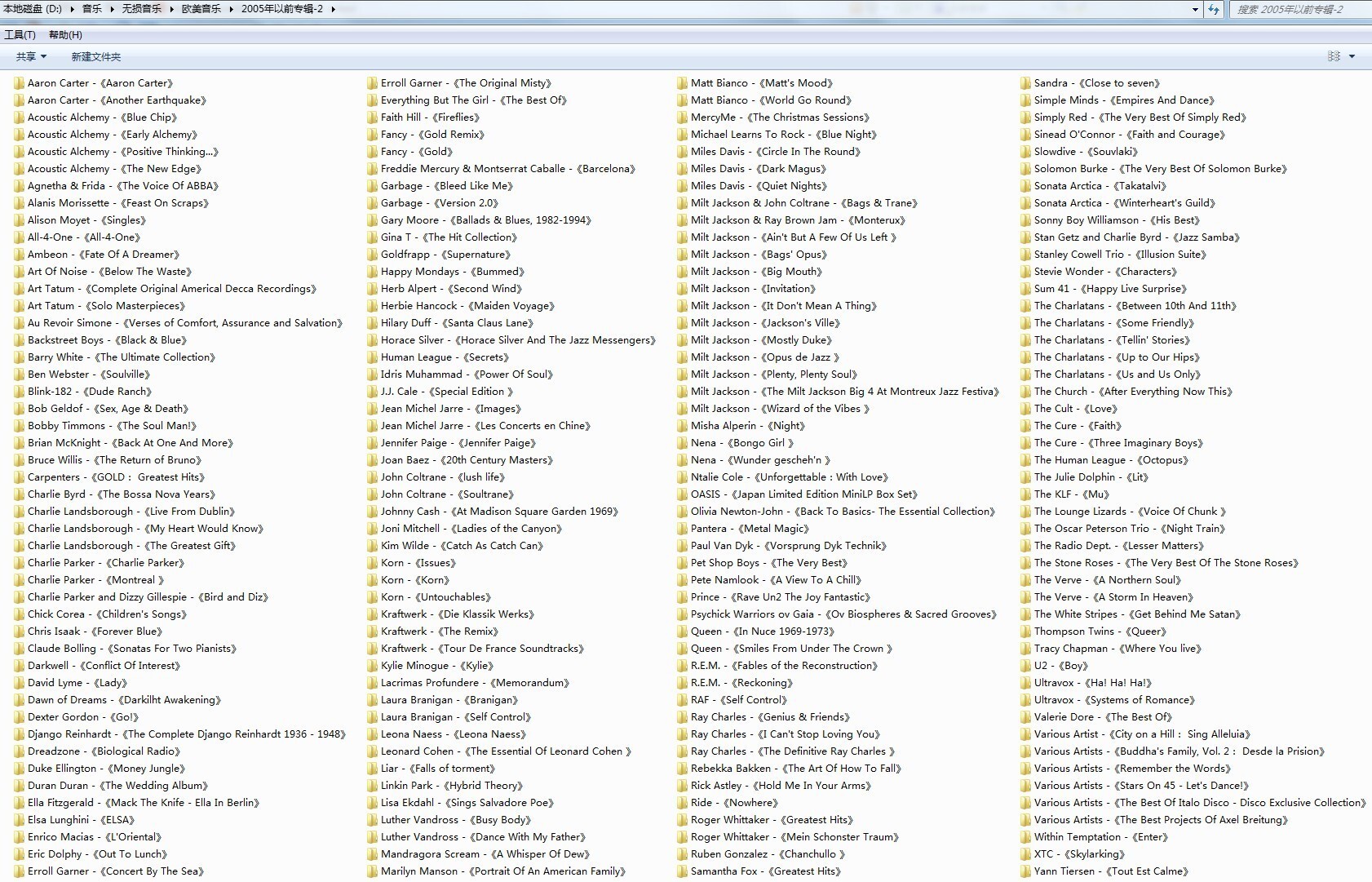Click folder icon of Matt Bianco - Matt's Mood

point(682,83)
